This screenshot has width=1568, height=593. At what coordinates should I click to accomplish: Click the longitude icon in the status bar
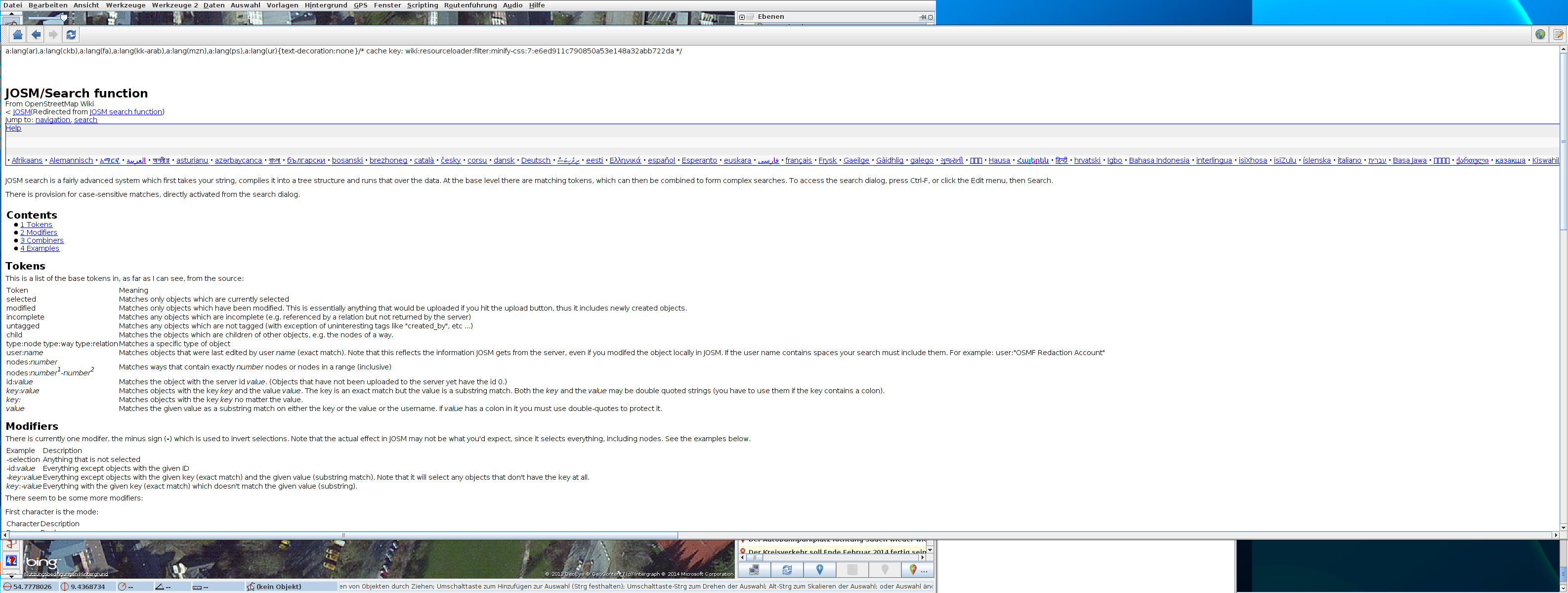(65, 587)
